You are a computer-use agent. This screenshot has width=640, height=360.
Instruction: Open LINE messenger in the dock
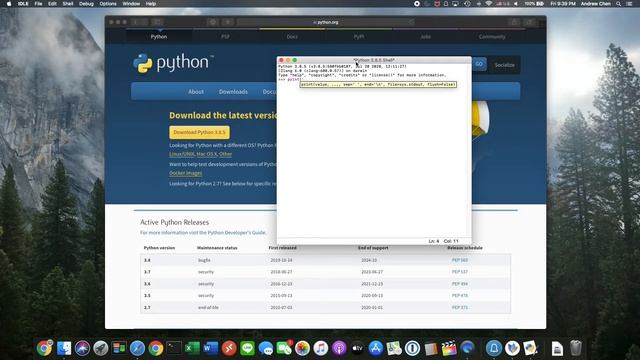[x=247, y=348]
